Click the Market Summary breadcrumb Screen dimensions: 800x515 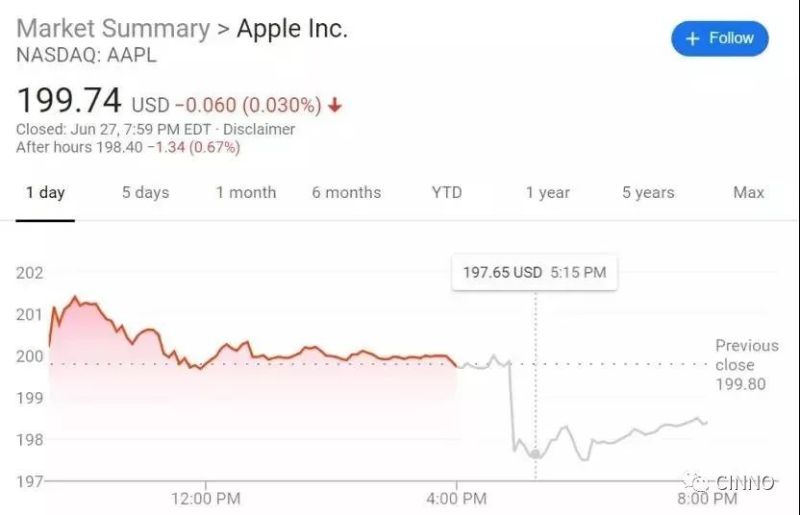112,29
